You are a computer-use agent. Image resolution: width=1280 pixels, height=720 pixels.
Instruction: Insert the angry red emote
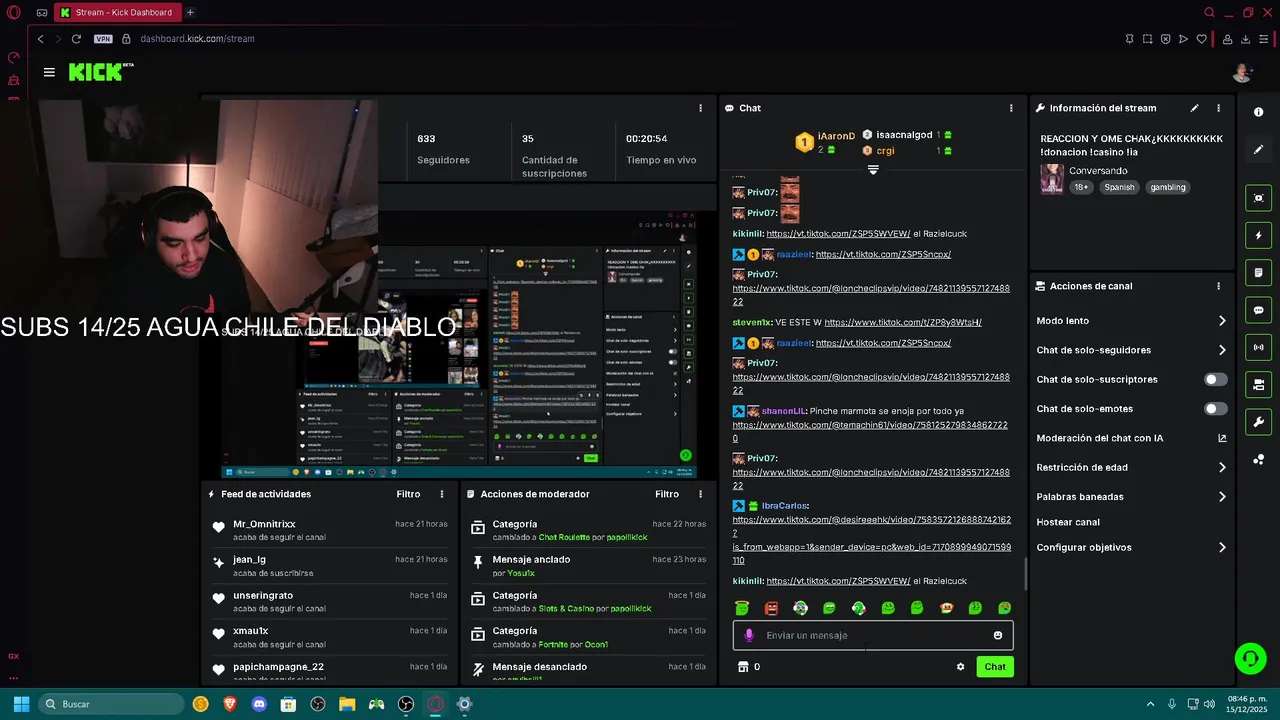tap(771, 608)
